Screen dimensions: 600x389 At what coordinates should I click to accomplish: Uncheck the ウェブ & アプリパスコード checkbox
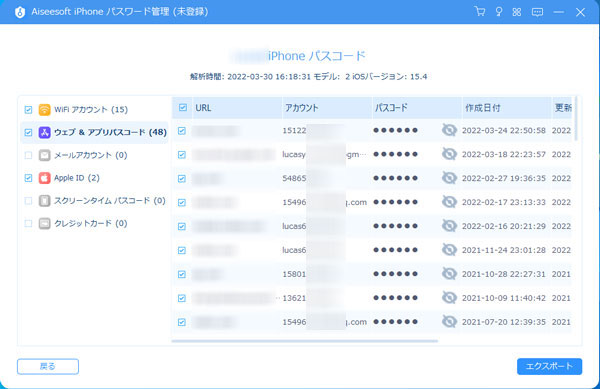click(28, 132)
